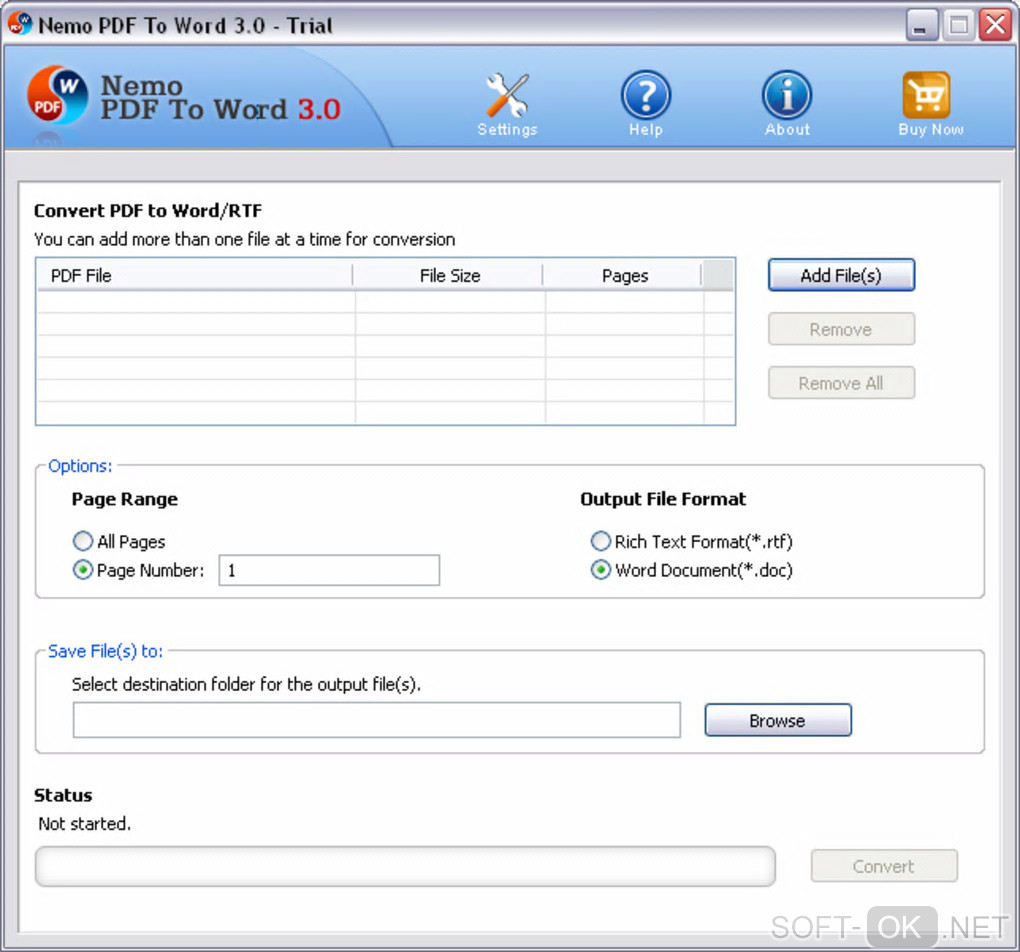Click the Browse button
Image resolution: width=1020 pixels, height=952 pixels.
pyautogui.click(x=778, y=720)
